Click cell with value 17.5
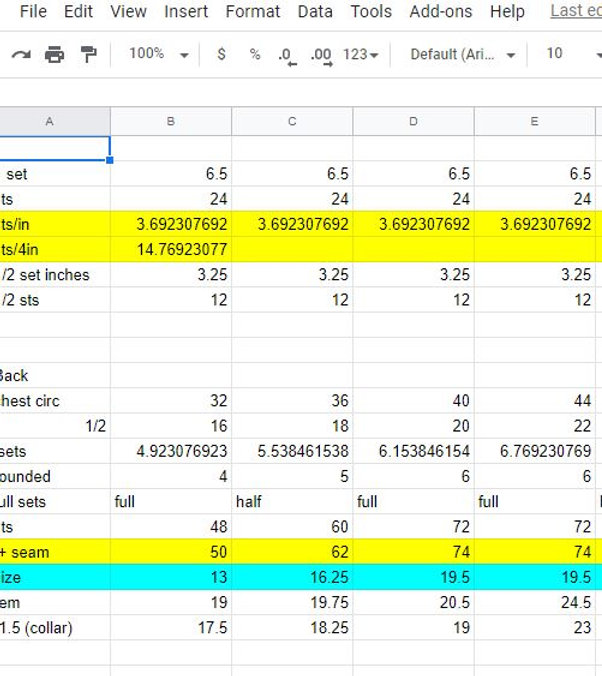The width and height of the screenshot is (602, 676). pyautogui.click(x=171, y=628)
